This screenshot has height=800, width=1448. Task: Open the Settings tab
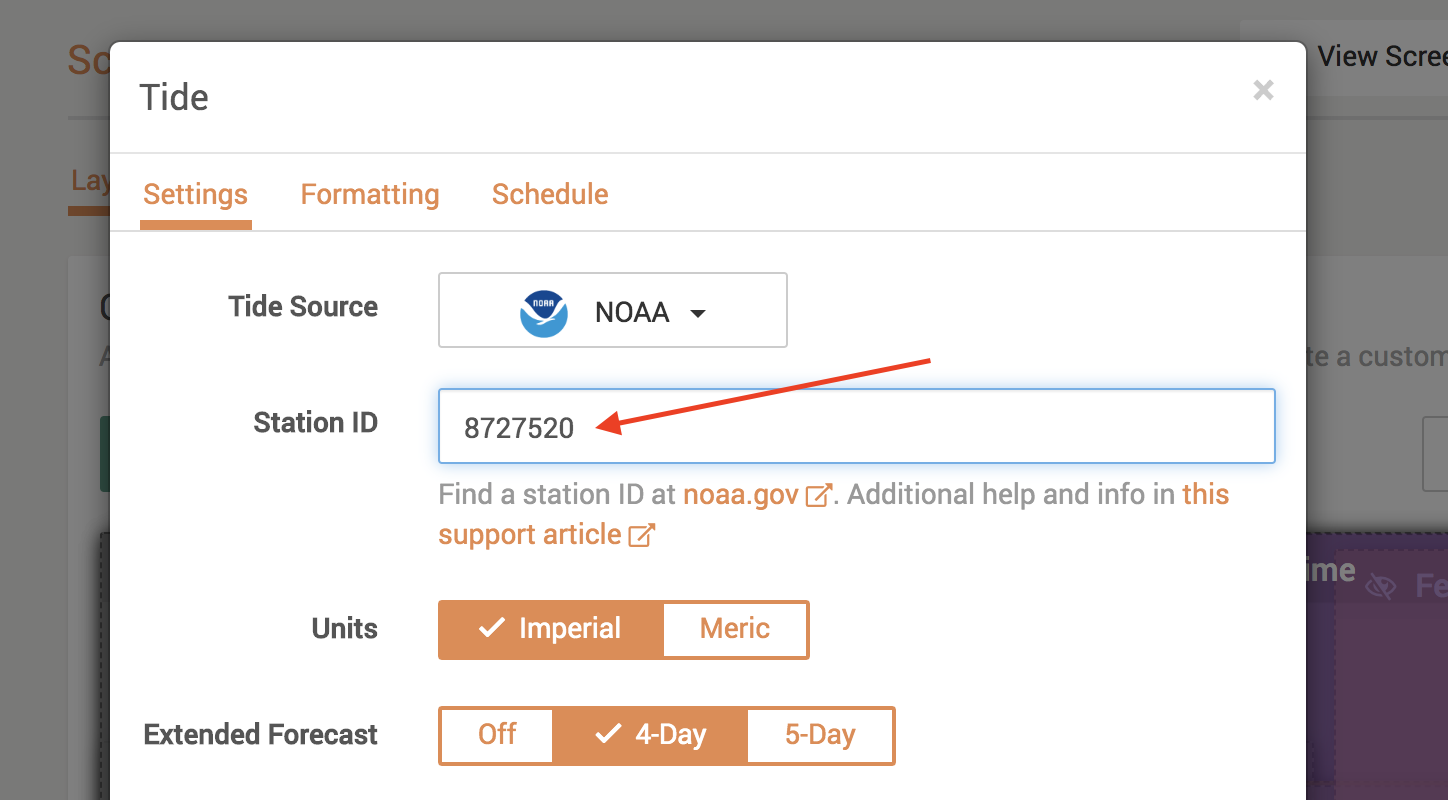pyautogui.click(x=195, y=194)
